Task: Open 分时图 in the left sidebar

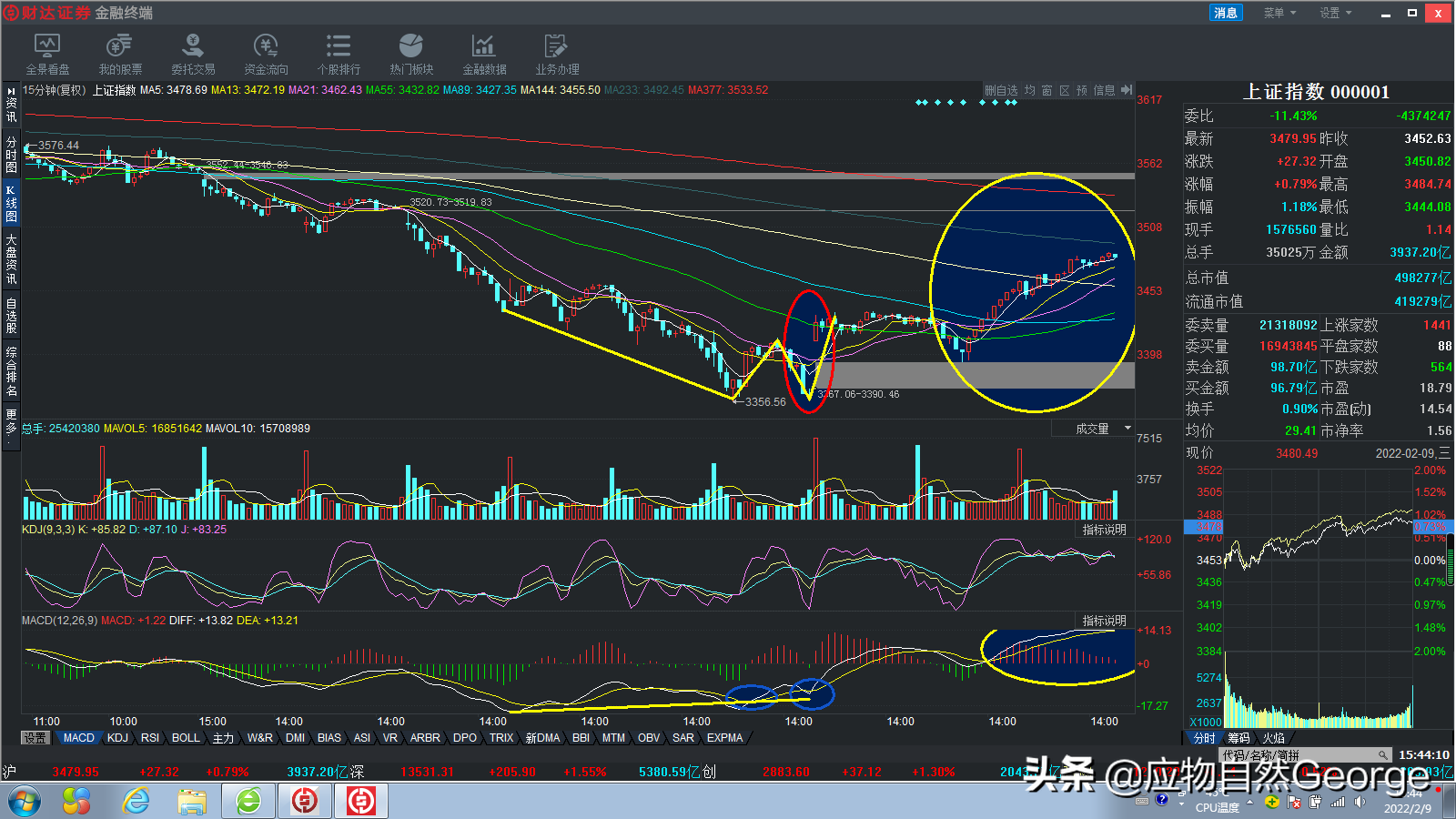Action: tap(11, 155)
